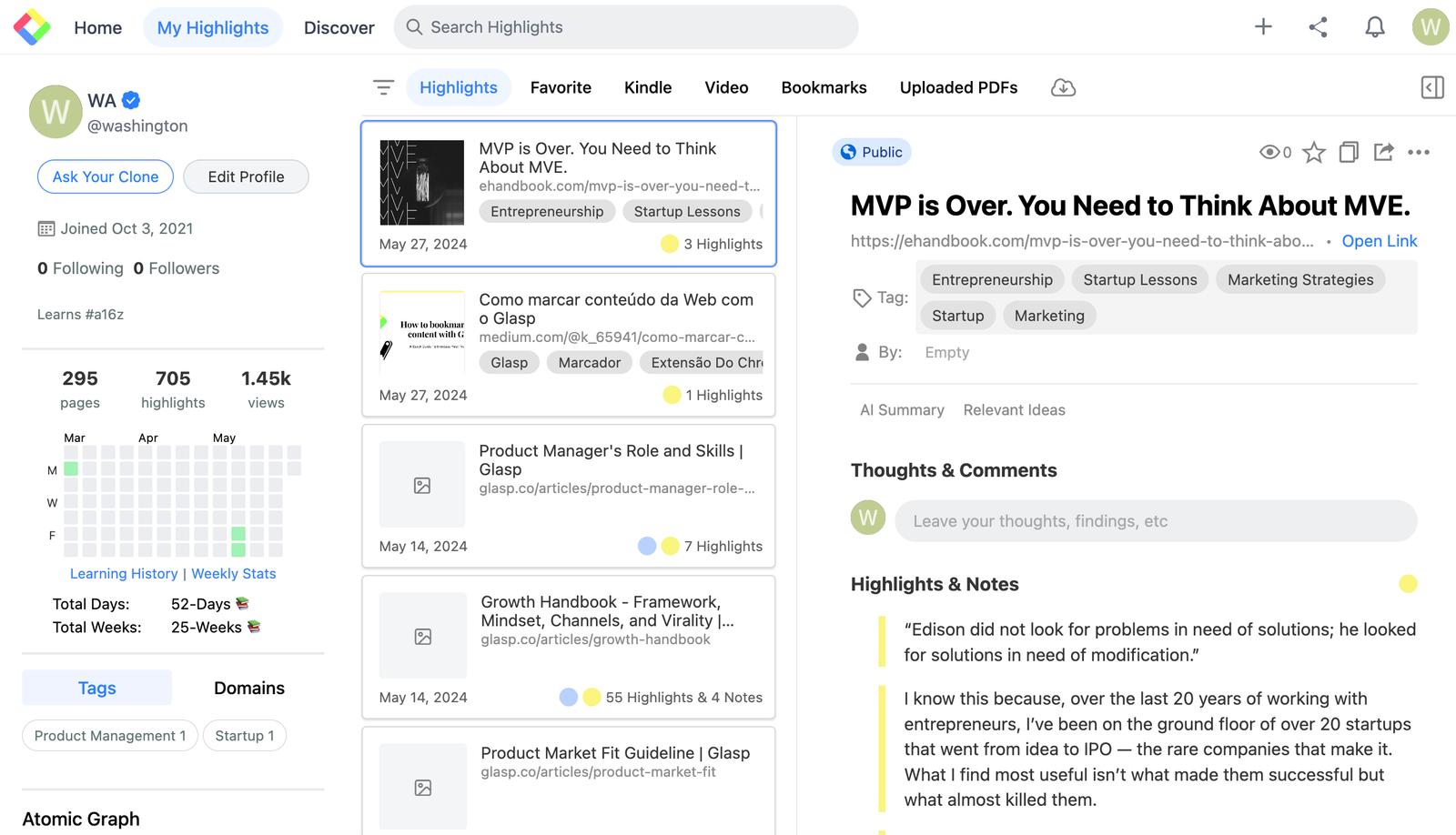Click the Startup Lessons tag in detail panel
Screen dimensions: 1456x835
[1140, 279]
